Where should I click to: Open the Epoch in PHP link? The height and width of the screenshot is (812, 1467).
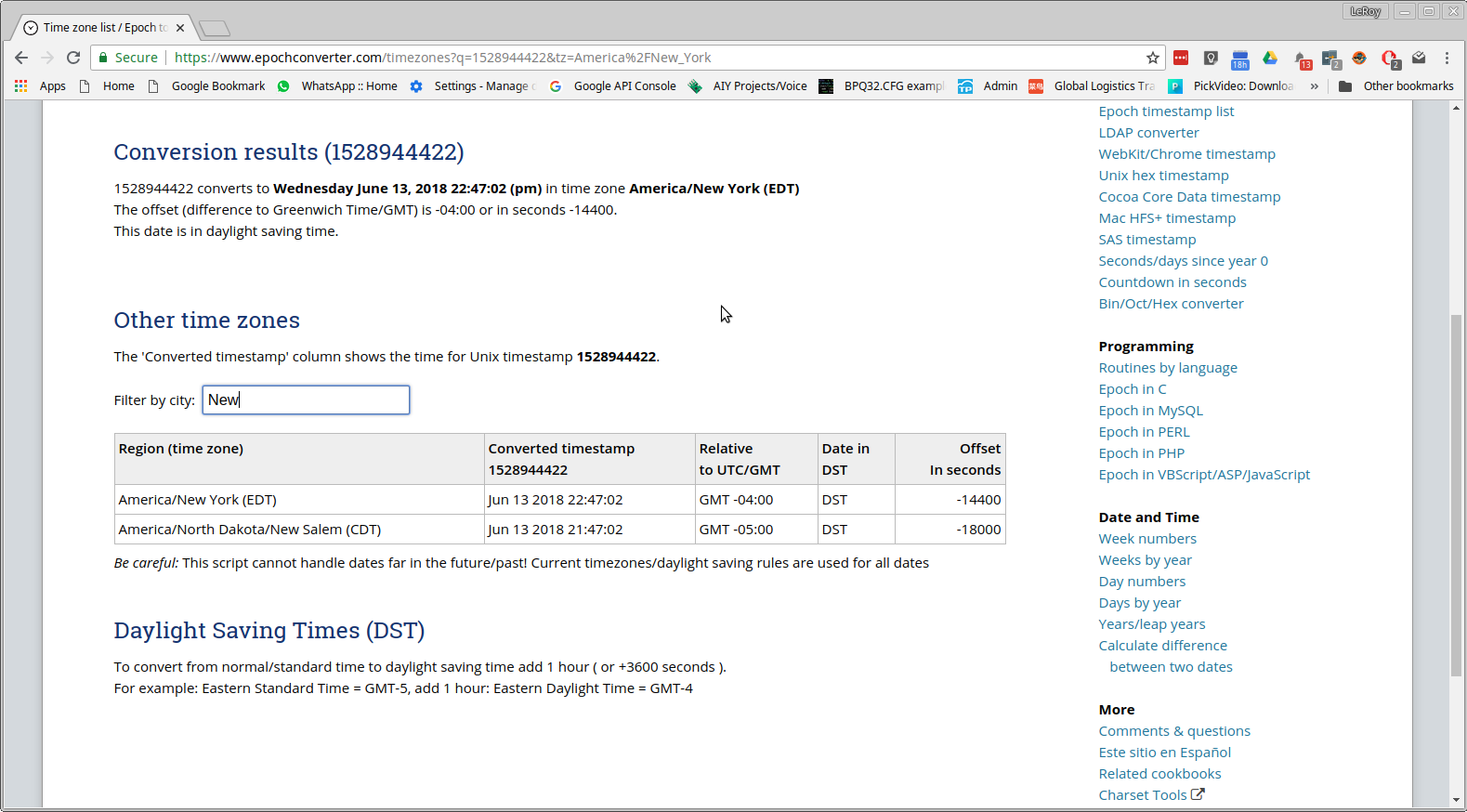[x=1141, y=453]
